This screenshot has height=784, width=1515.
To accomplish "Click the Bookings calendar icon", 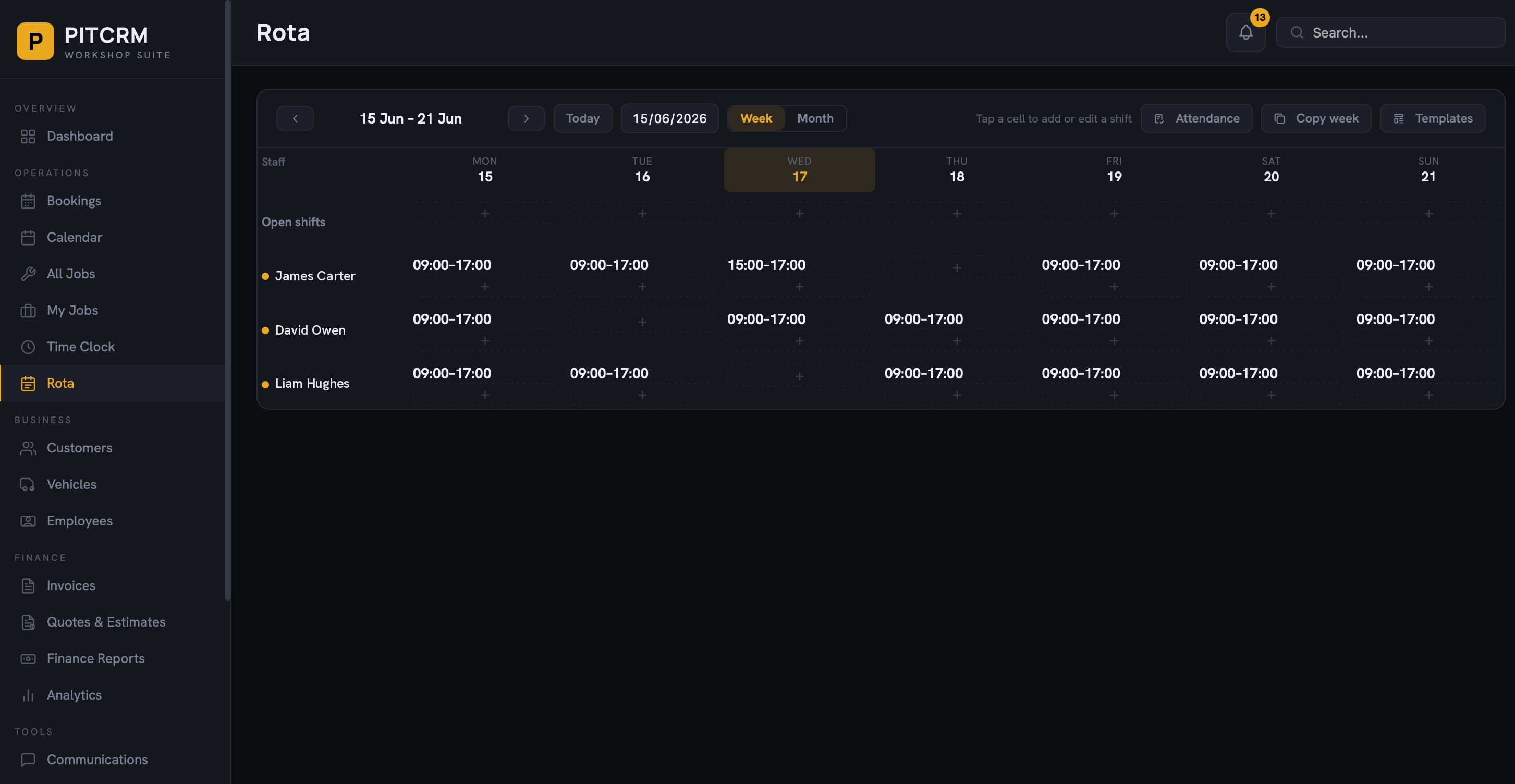I will (x=28, y=201).
